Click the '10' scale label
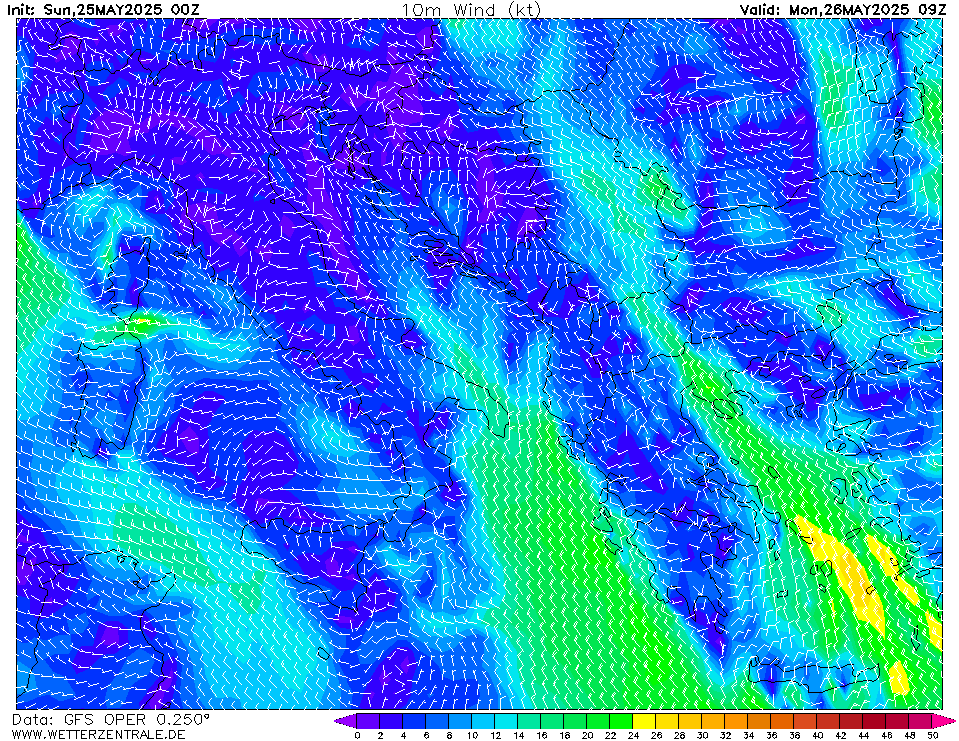Screen dimensions: 959x741 tap(472, 735)
